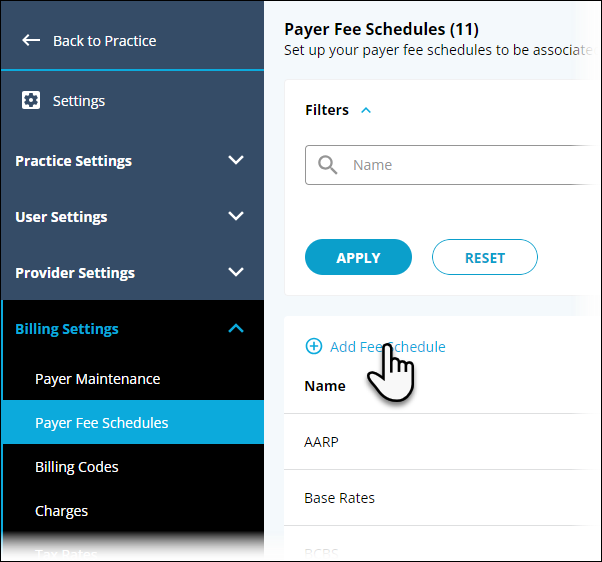
Task: Click the Settings gear icon
Action: 31,101
